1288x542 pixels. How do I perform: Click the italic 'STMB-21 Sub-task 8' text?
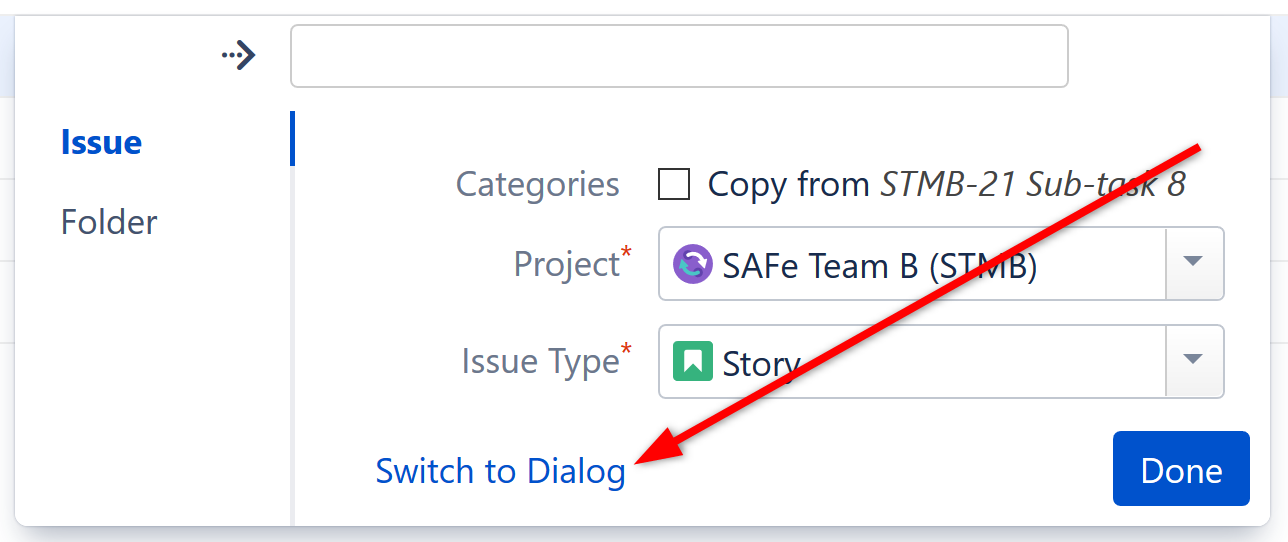point(1032,184)
